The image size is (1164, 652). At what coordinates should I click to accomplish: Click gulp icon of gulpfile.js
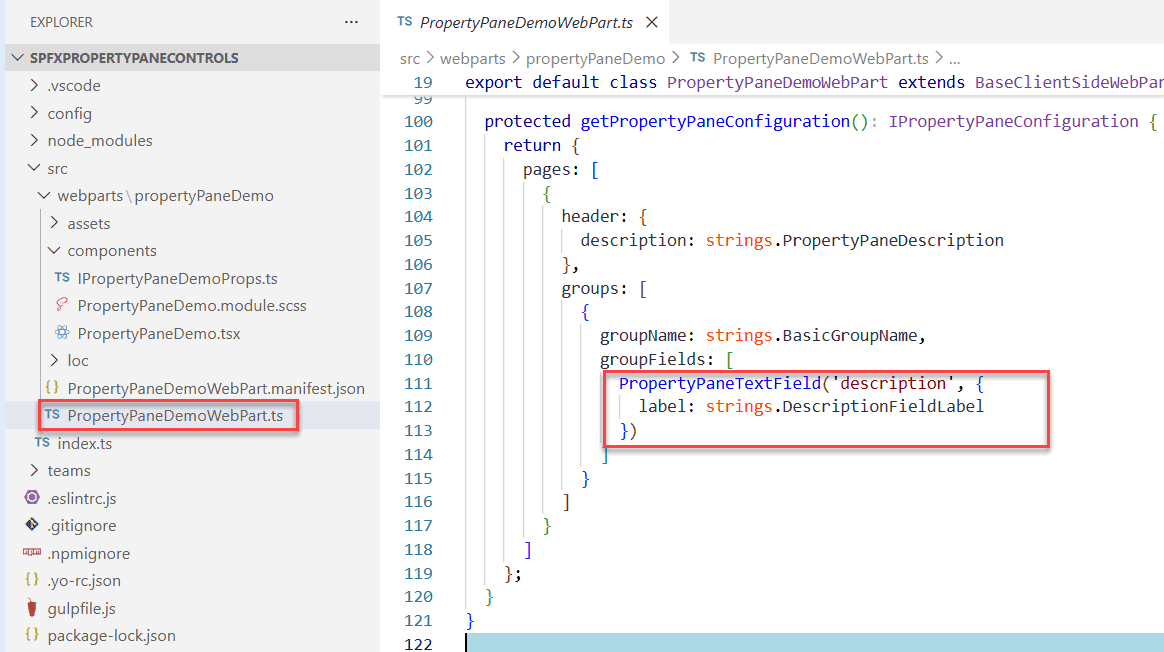32,607
